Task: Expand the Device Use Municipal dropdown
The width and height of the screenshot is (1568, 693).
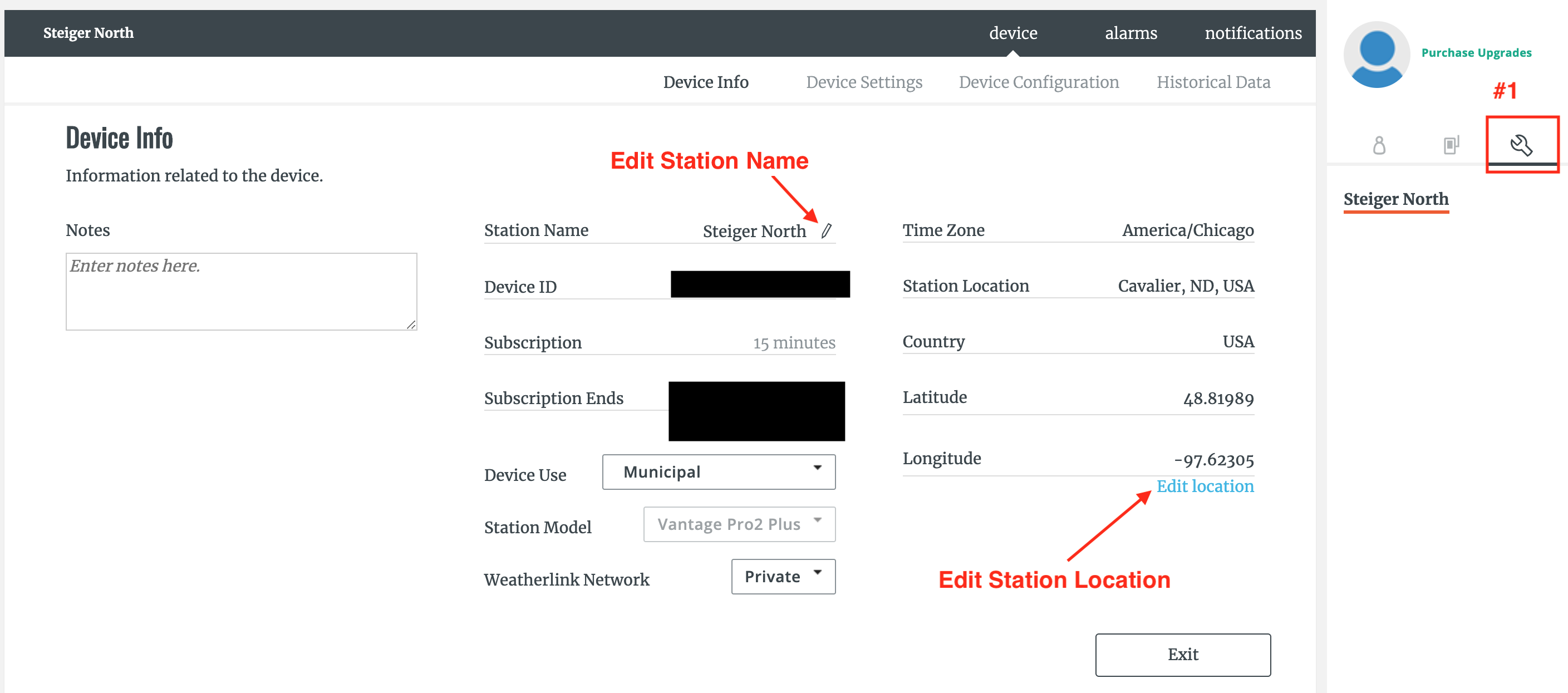Action: pyautogui.click(x=718, y=472)
